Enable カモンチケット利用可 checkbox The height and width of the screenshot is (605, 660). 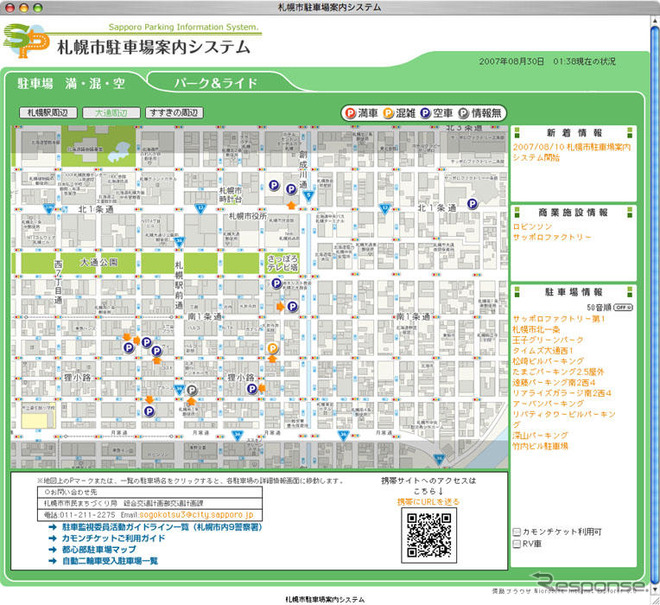(x=516, y=532)
